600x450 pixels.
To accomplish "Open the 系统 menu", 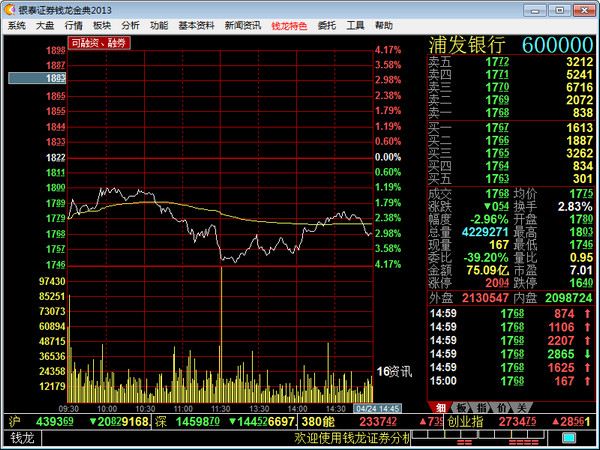I will 16,26.
